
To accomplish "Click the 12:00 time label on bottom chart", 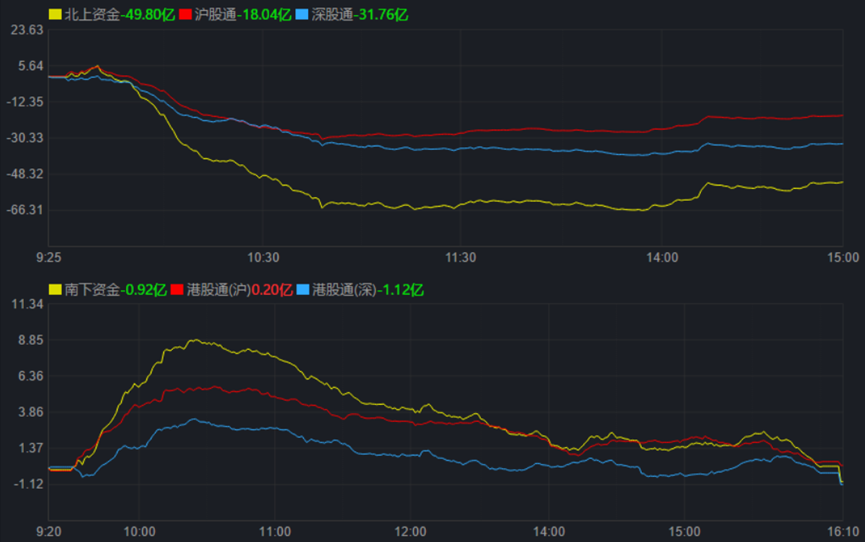I will [x=411, y=531].
